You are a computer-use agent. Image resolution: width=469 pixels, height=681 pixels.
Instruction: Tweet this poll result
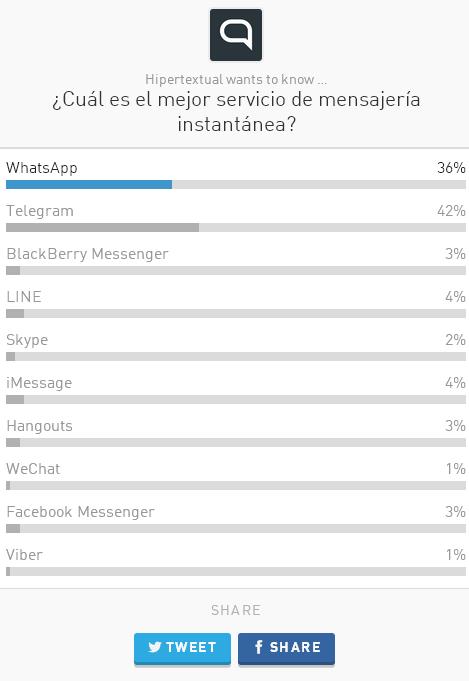[x=182, y=648]
